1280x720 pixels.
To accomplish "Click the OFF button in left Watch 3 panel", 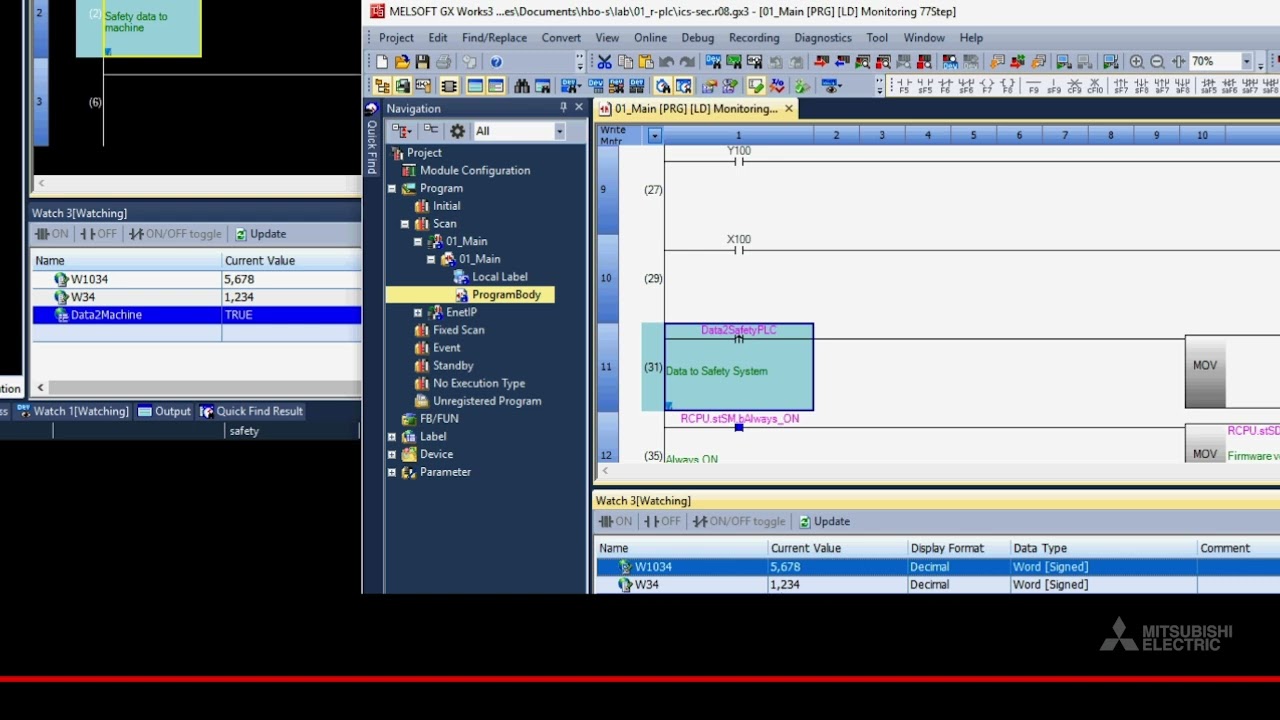I will click(x=98, y=234).
